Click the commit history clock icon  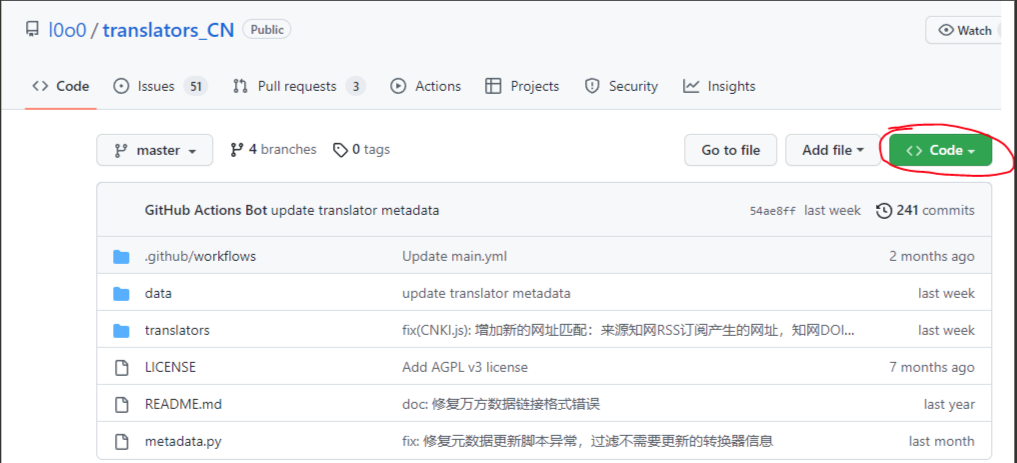[x=884, y=210]
